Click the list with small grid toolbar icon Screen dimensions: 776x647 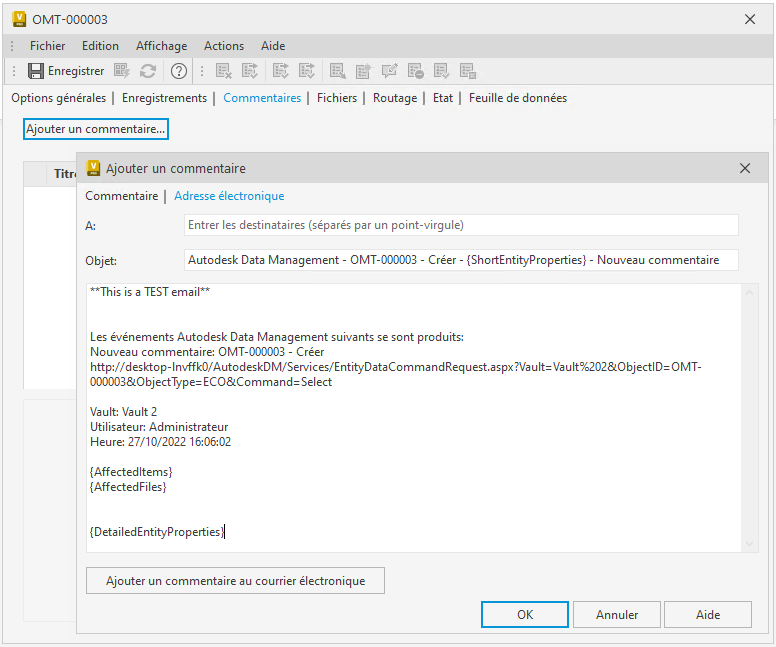click(x=468, y=71)
